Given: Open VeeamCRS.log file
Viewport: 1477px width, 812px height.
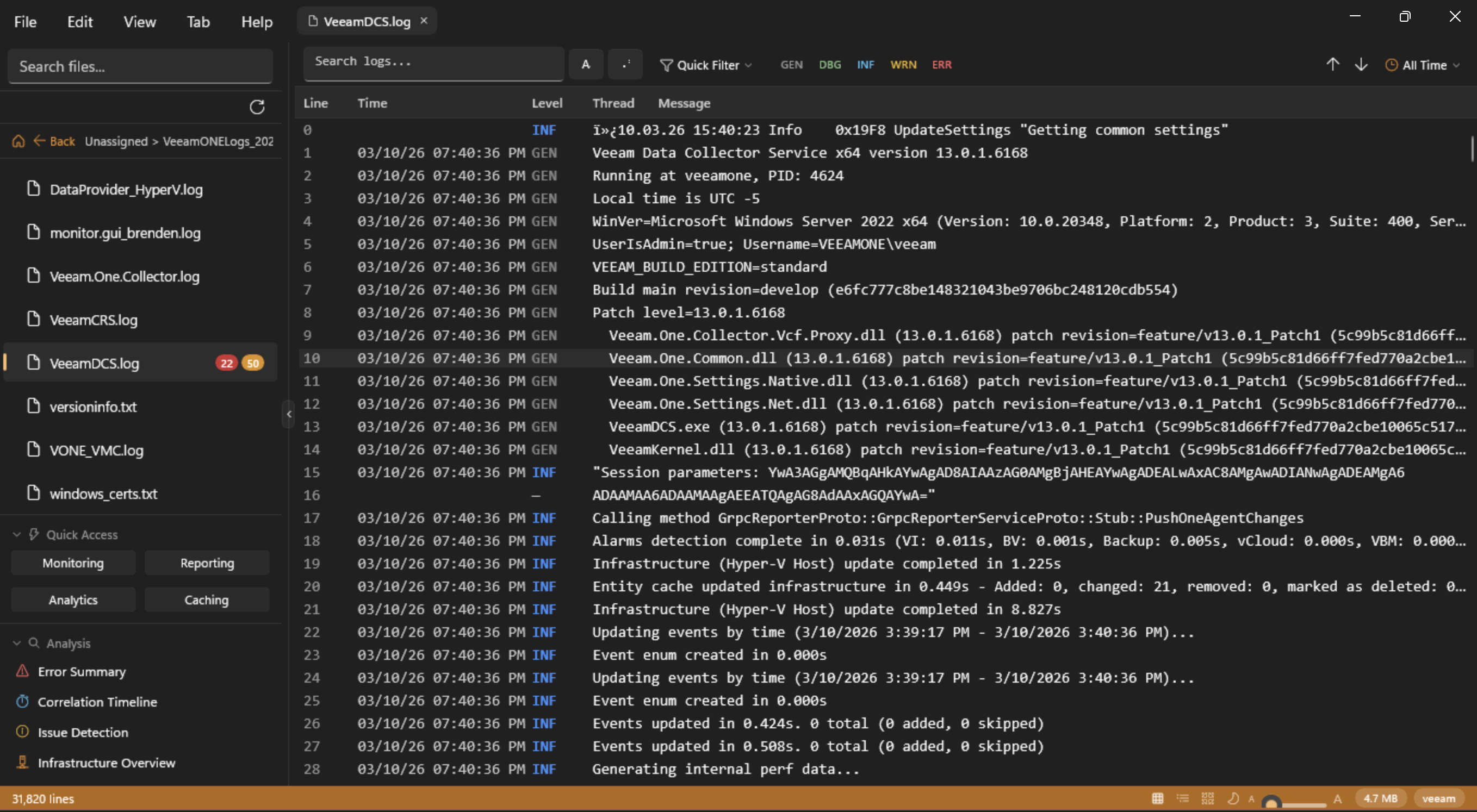Looking at the screenshot, I should tap(140, 320).
